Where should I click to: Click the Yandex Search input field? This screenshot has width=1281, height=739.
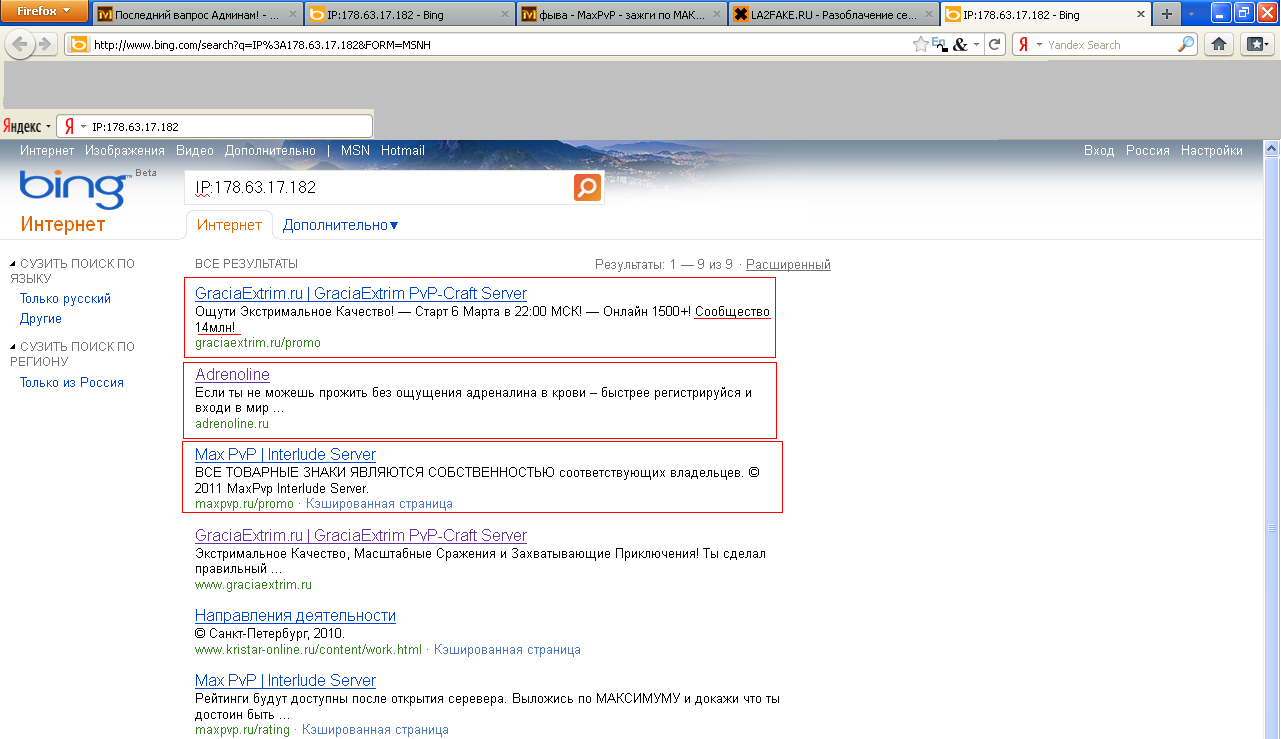1110,45
